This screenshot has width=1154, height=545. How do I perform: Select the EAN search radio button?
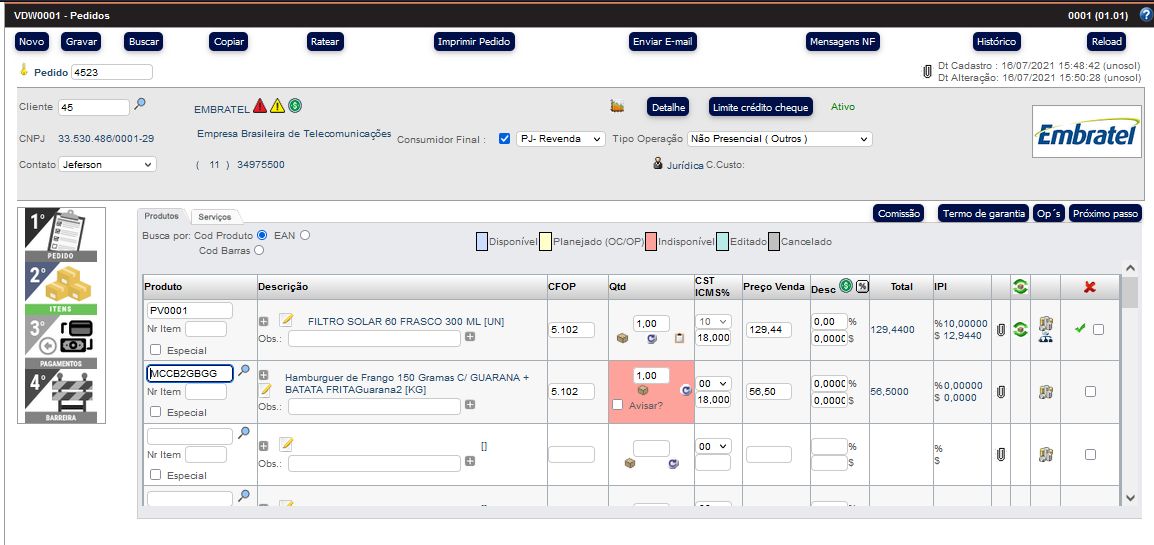305,235
